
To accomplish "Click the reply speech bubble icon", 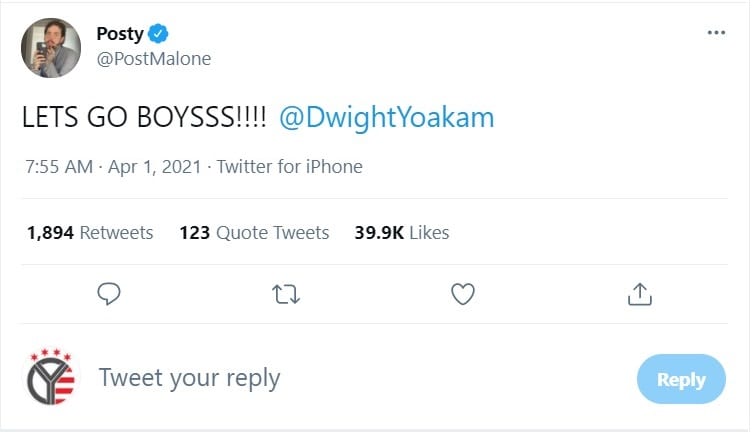I will pos(110,294).
